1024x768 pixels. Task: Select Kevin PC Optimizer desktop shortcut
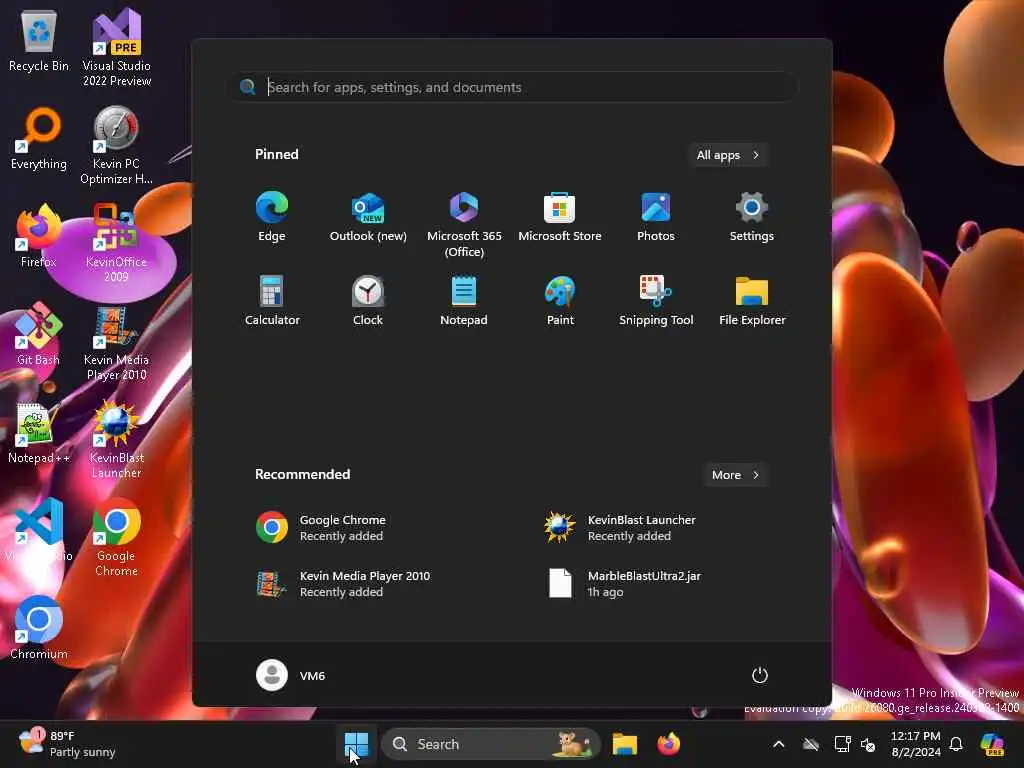[117, 145]
